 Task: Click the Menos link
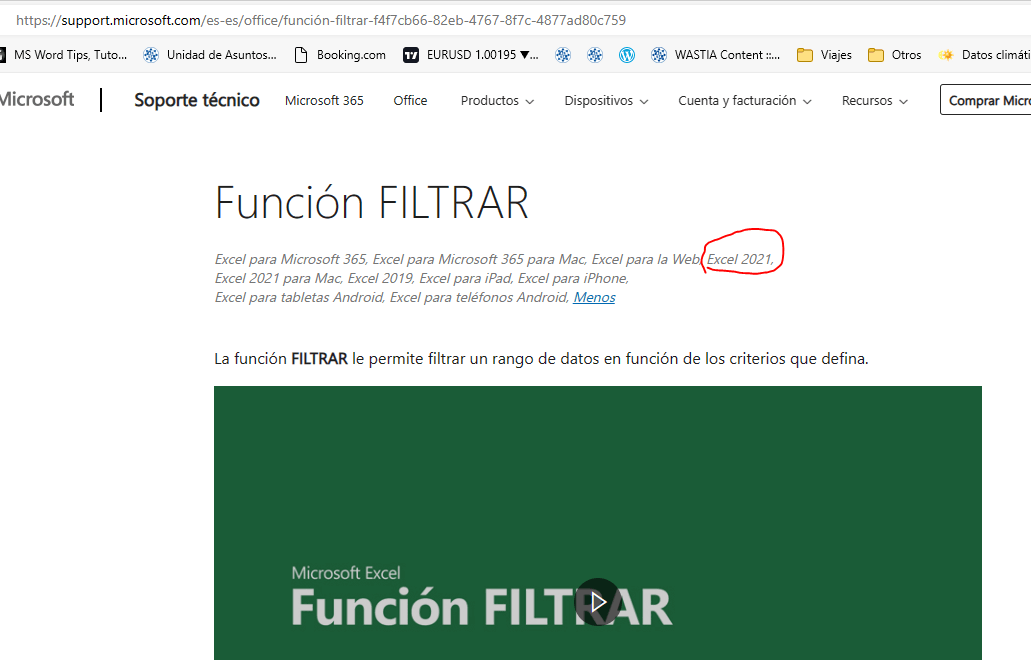coord(594,298)
